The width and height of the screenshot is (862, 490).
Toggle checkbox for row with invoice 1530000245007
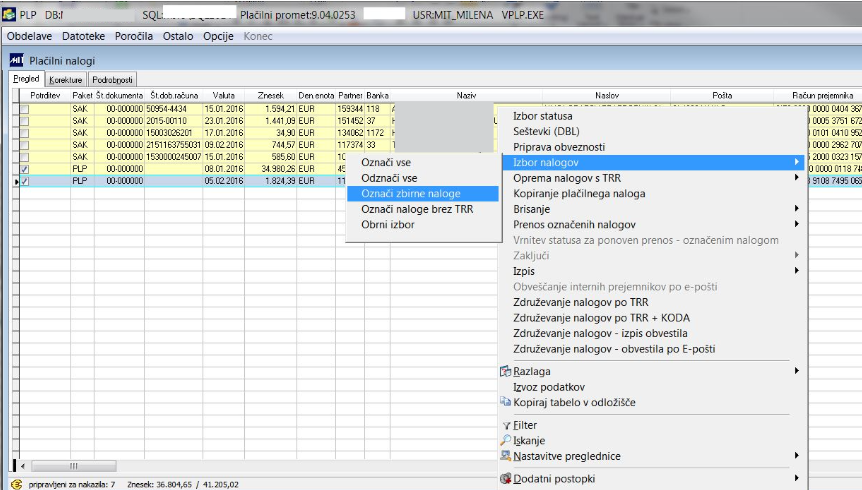[24, 157]
